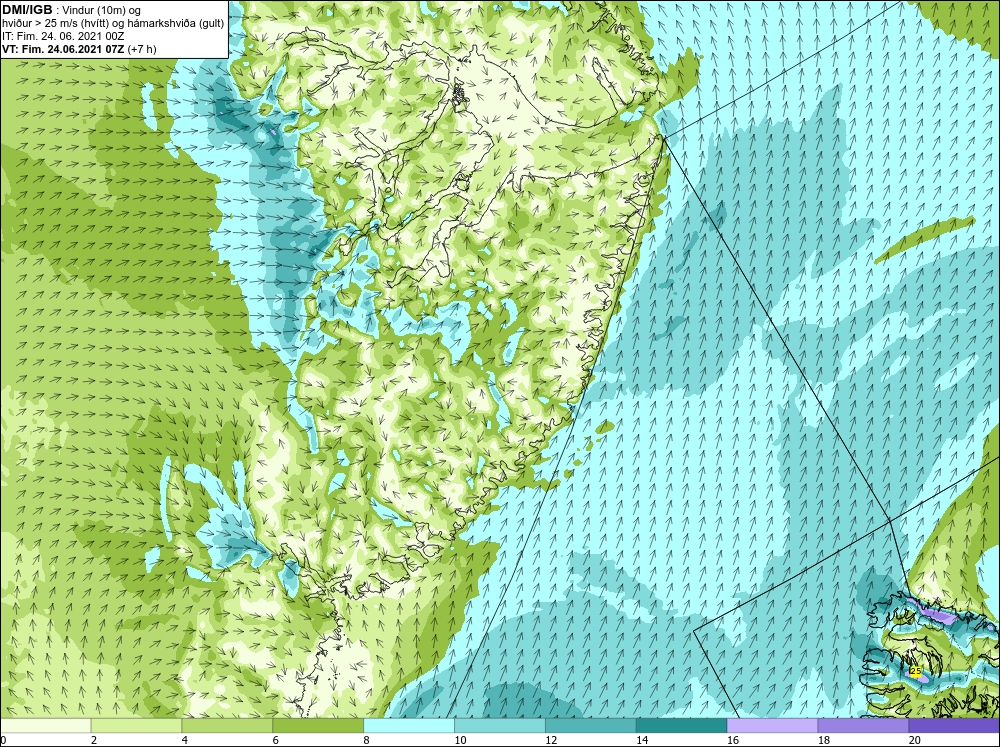Select the 4–6 m/s green legend swatch
Viewport: 1000px width, 747px height.
coord(227,726)
